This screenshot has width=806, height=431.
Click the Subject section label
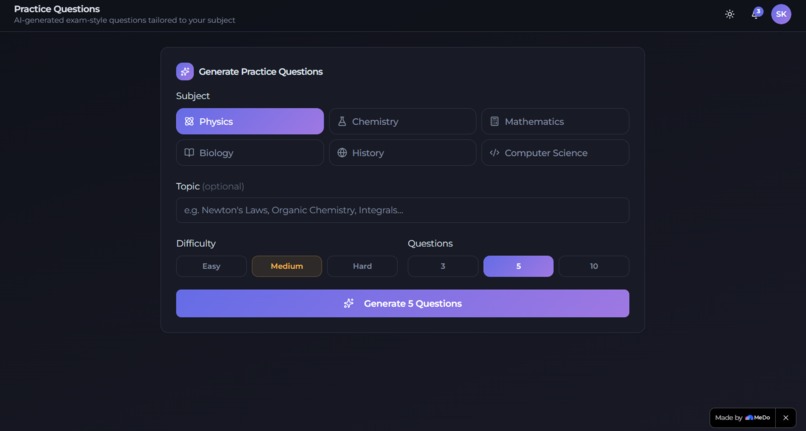193,96
